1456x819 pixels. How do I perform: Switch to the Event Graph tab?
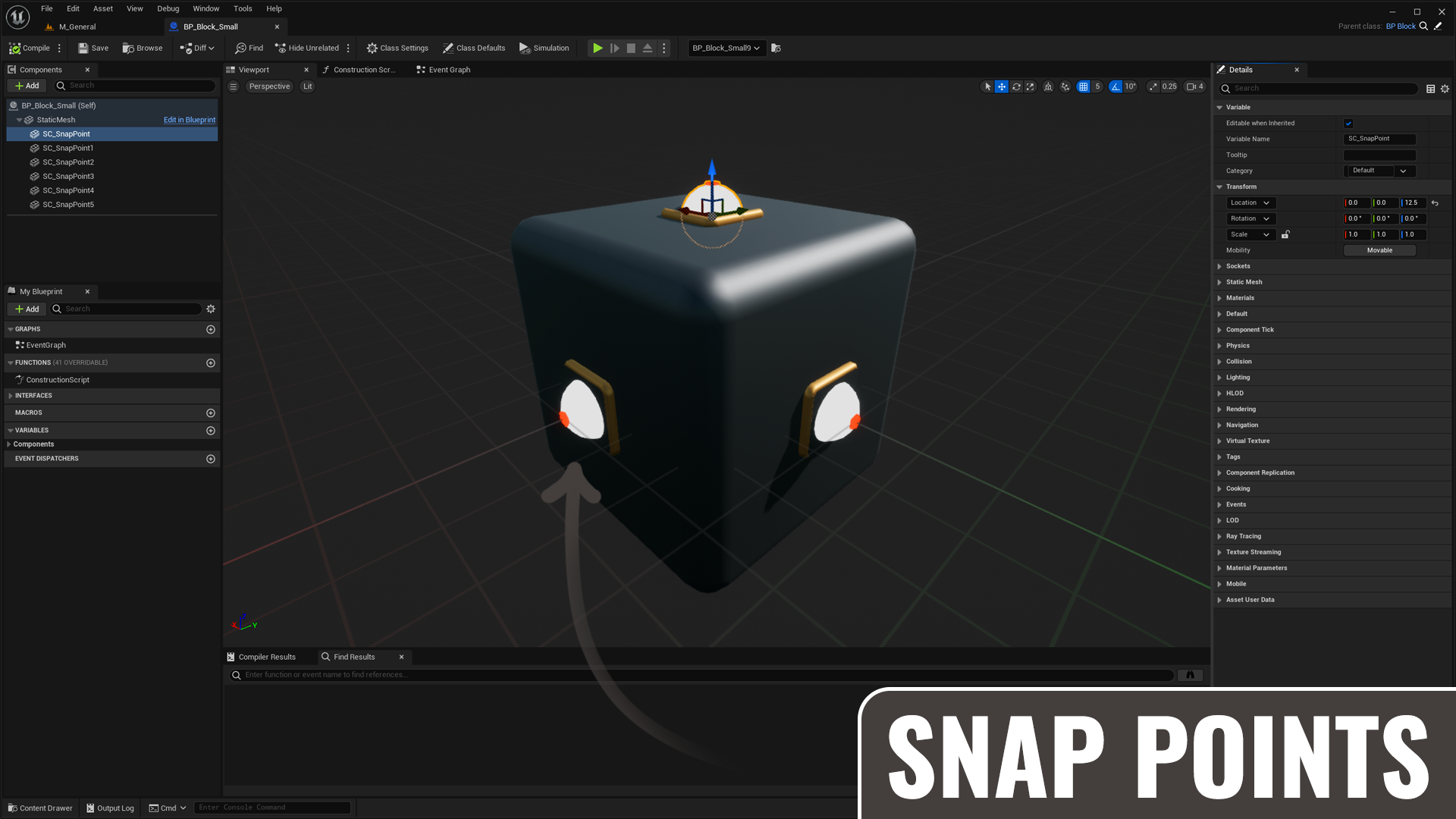click(448, 70)
